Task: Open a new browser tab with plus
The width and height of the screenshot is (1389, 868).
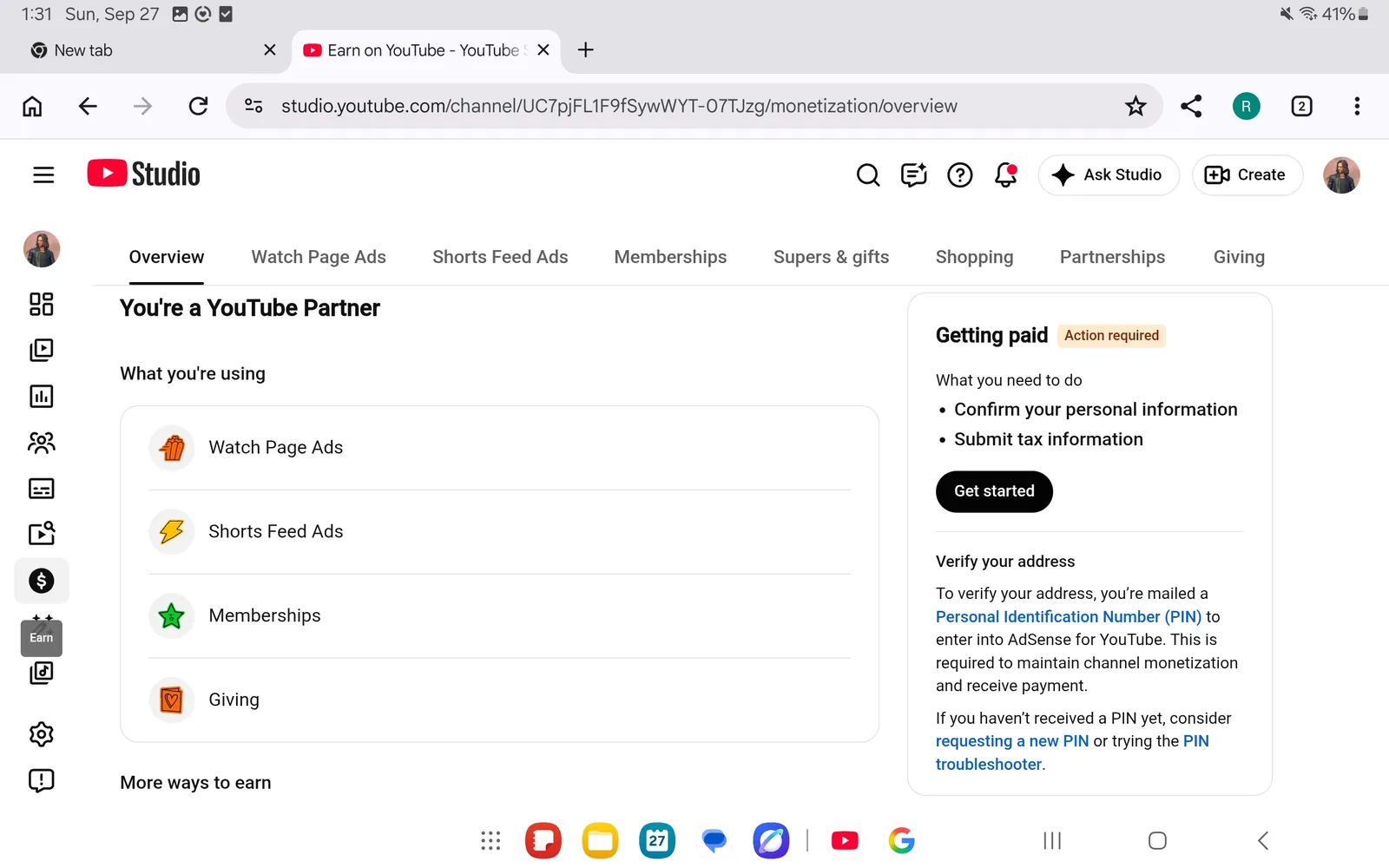Action: pos(586,50)
